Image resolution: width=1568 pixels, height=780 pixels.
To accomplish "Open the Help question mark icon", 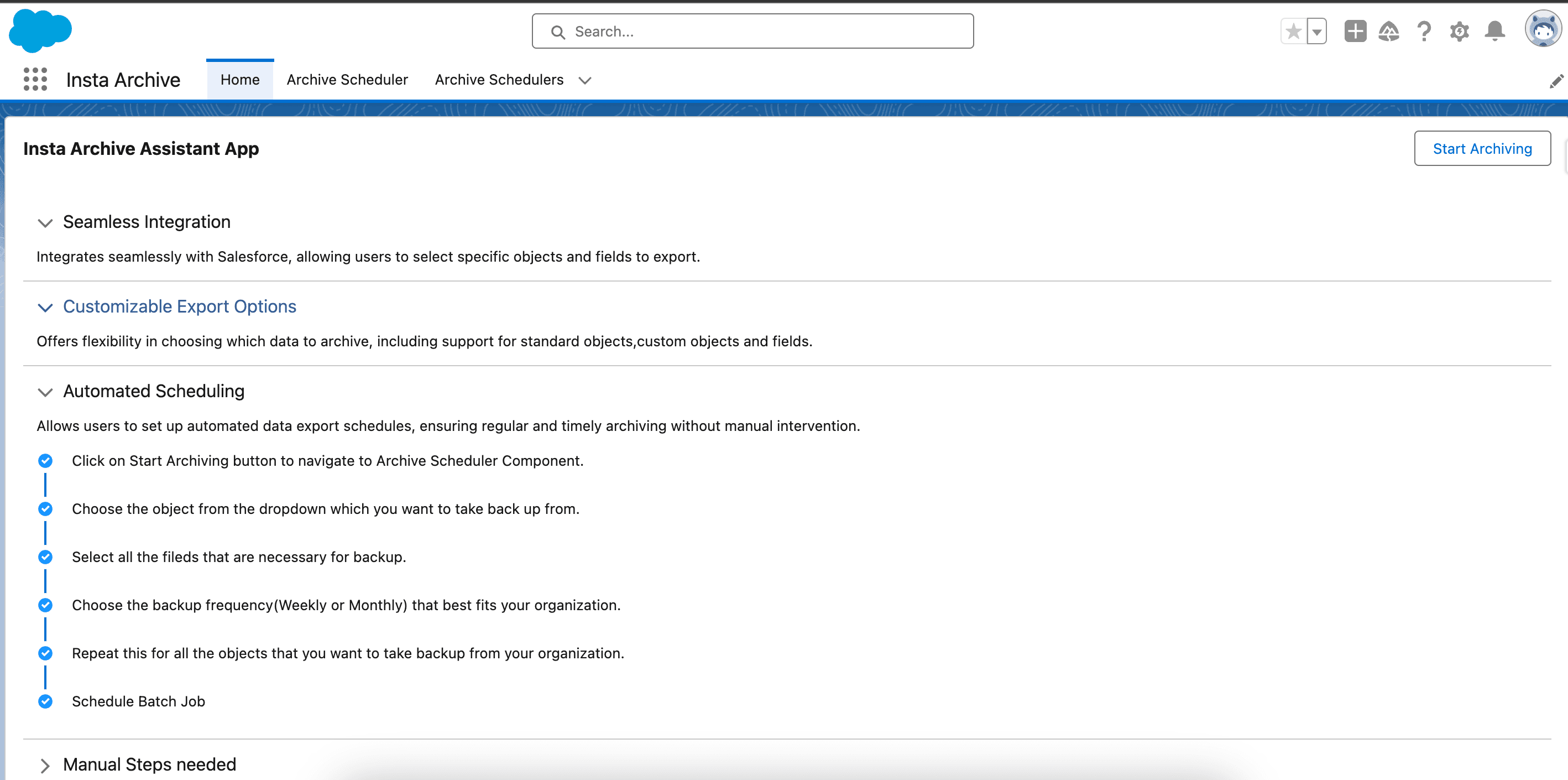I will [1424, 31].
